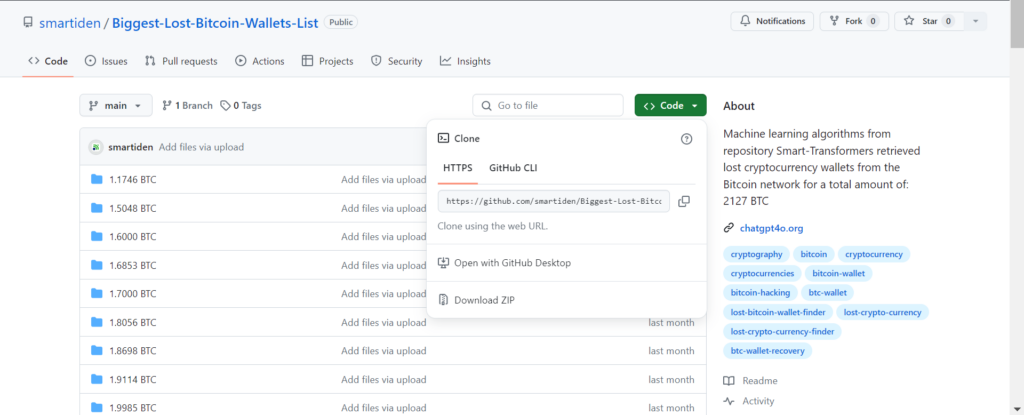Click the lost-crypto-currency-finder topic tag
This screenshot has width=1024, height=415.
click(782, 331)
